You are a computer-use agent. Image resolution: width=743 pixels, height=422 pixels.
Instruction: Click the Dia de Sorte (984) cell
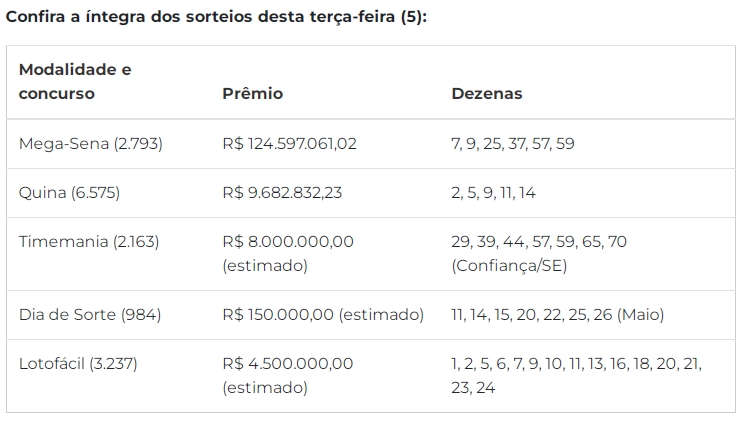point(90,314)
